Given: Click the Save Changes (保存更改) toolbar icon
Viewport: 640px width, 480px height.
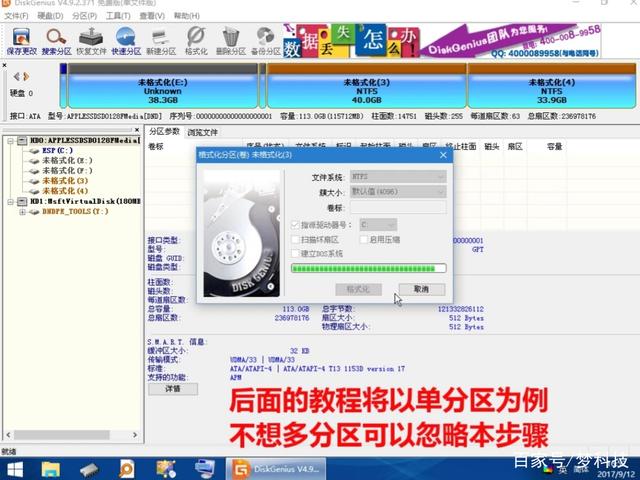Looking at the screenshot, I should click(x=21, y=41).
